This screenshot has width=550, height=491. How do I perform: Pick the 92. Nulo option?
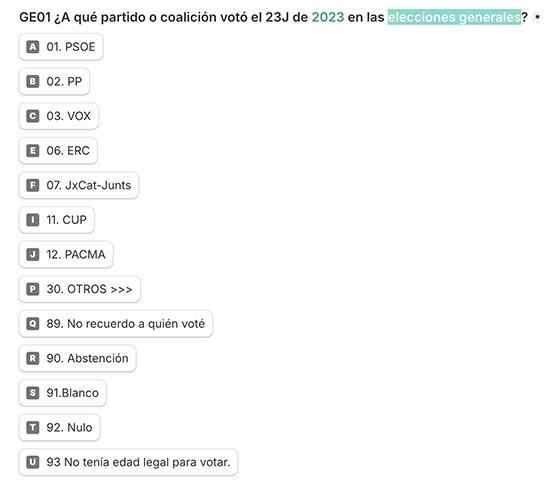59,428
